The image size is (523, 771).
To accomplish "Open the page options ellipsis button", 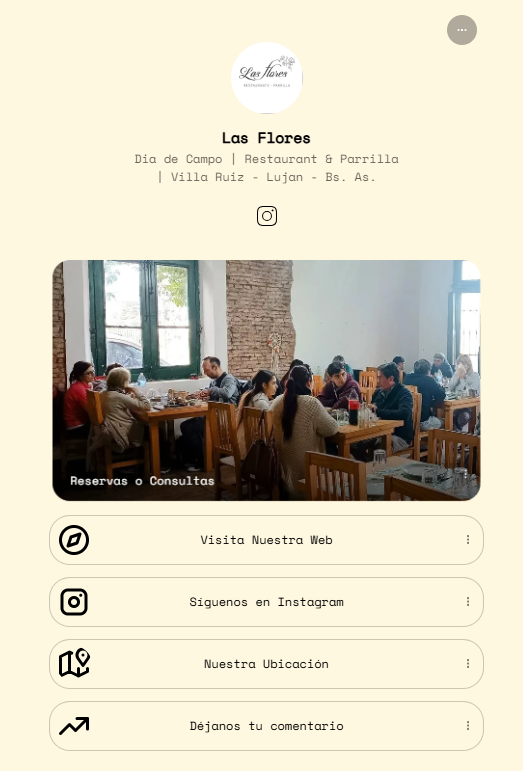I will 462,30.
